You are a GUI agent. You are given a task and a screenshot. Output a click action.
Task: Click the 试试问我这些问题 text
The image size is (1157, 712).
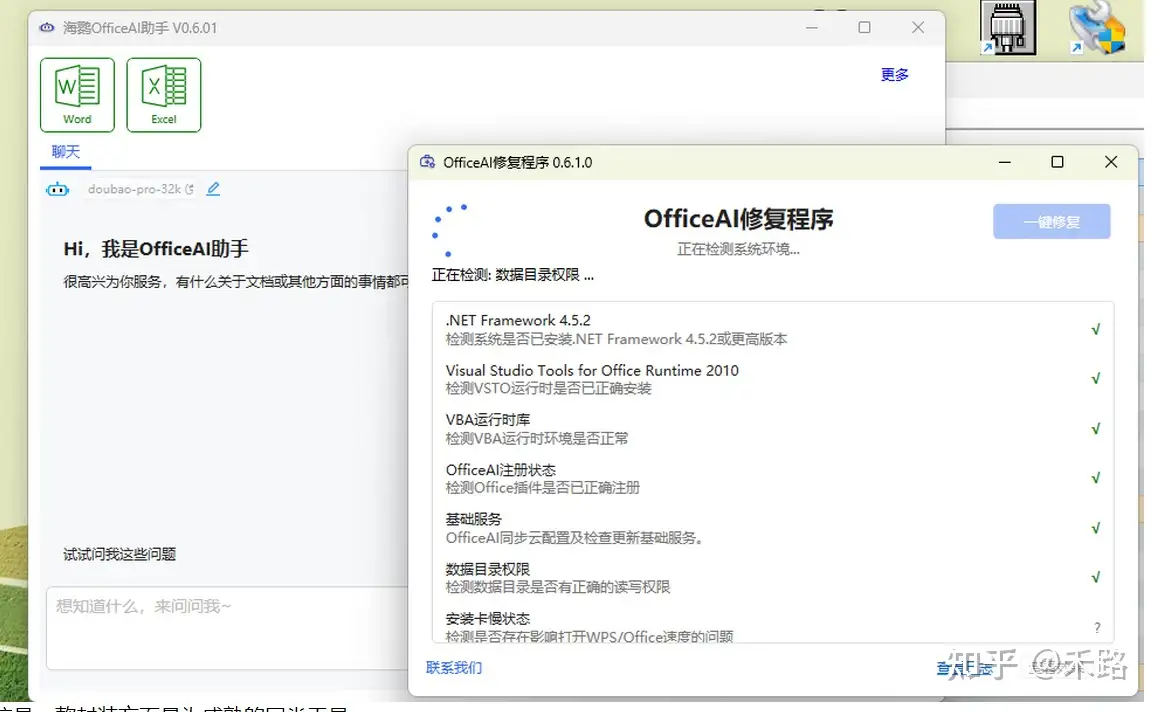pyautogui.click(x=120, y=554)
